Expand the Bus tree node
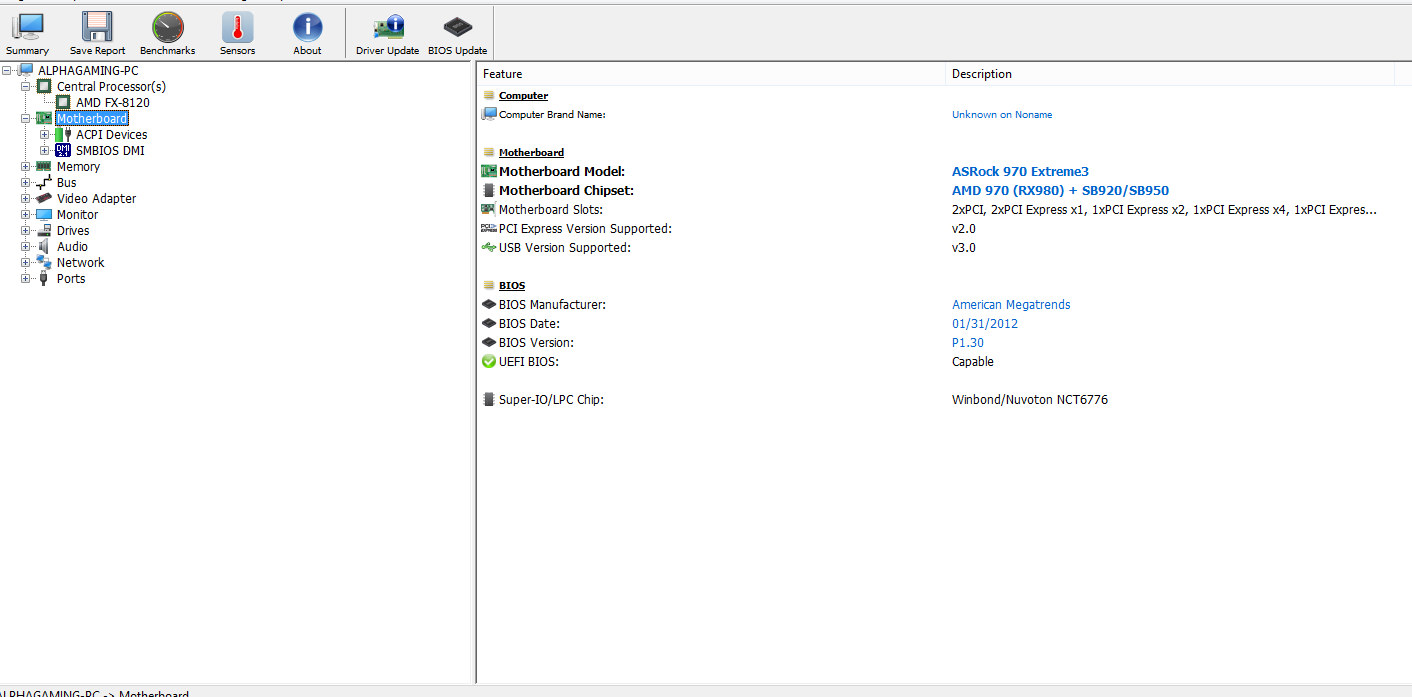 (x=26, y=182)
